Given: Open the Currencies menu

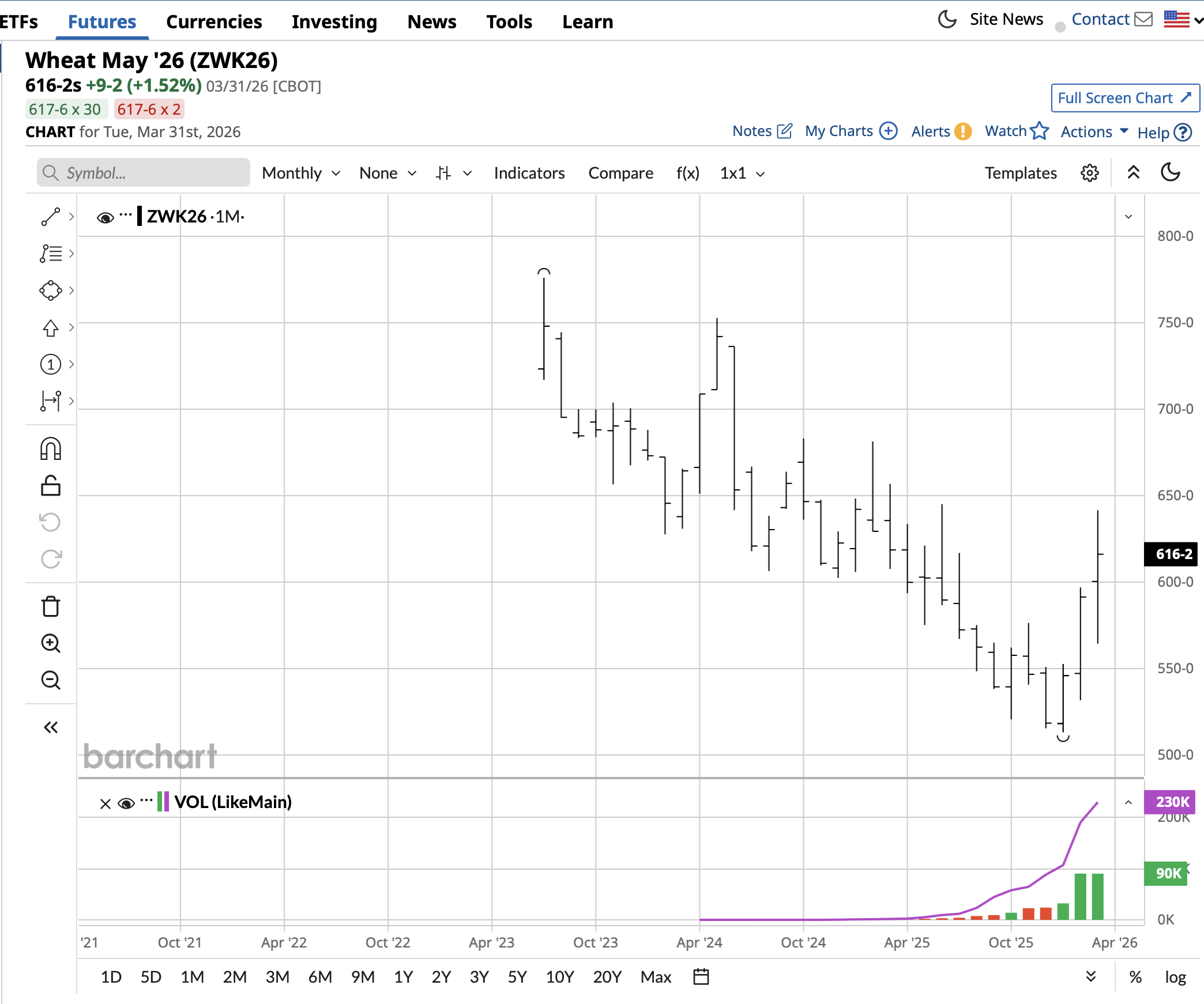Looking at the screenshot, I should [214, 22].
